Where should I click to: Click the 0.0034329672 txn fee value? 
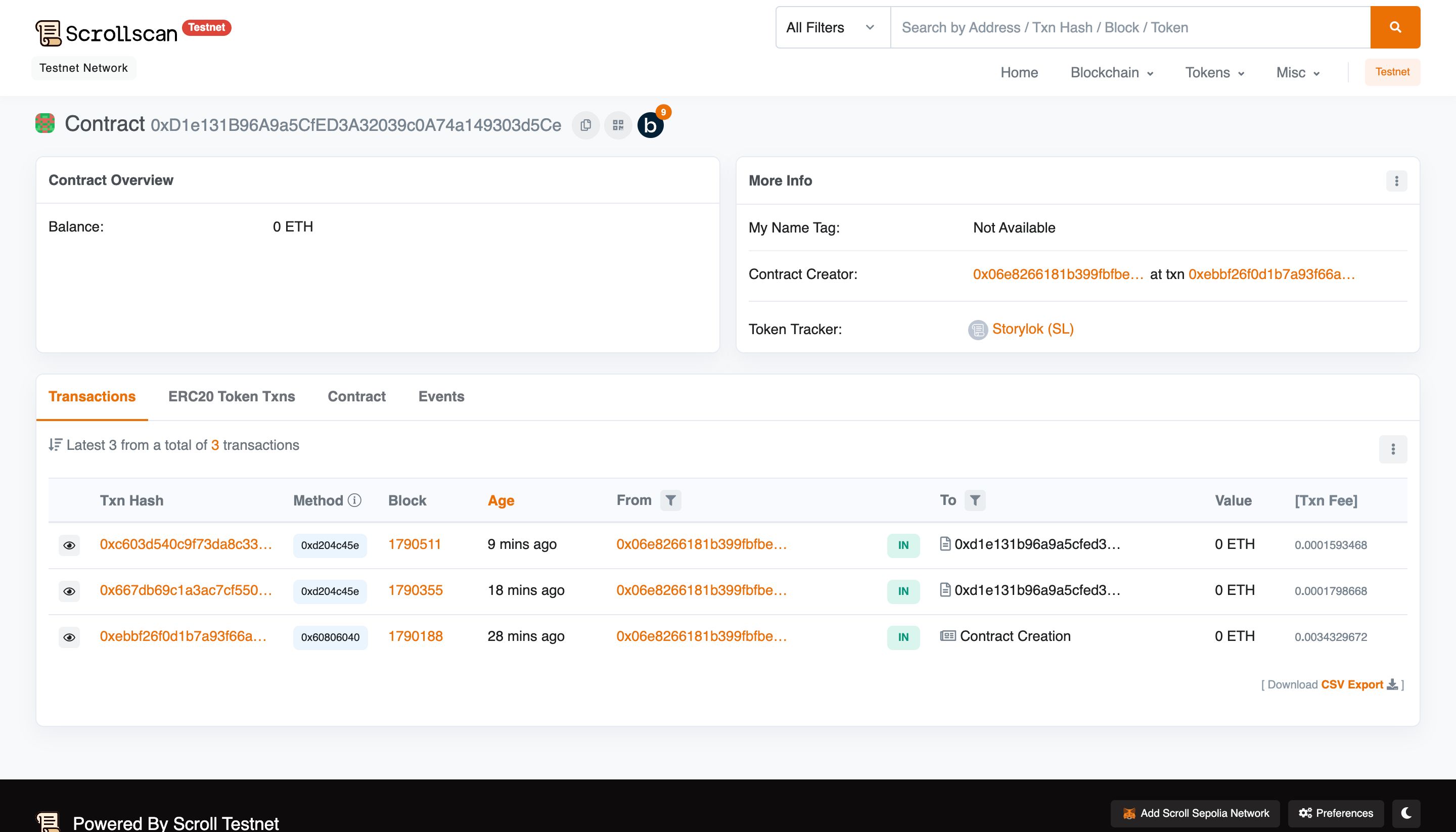click(1331, 637)
